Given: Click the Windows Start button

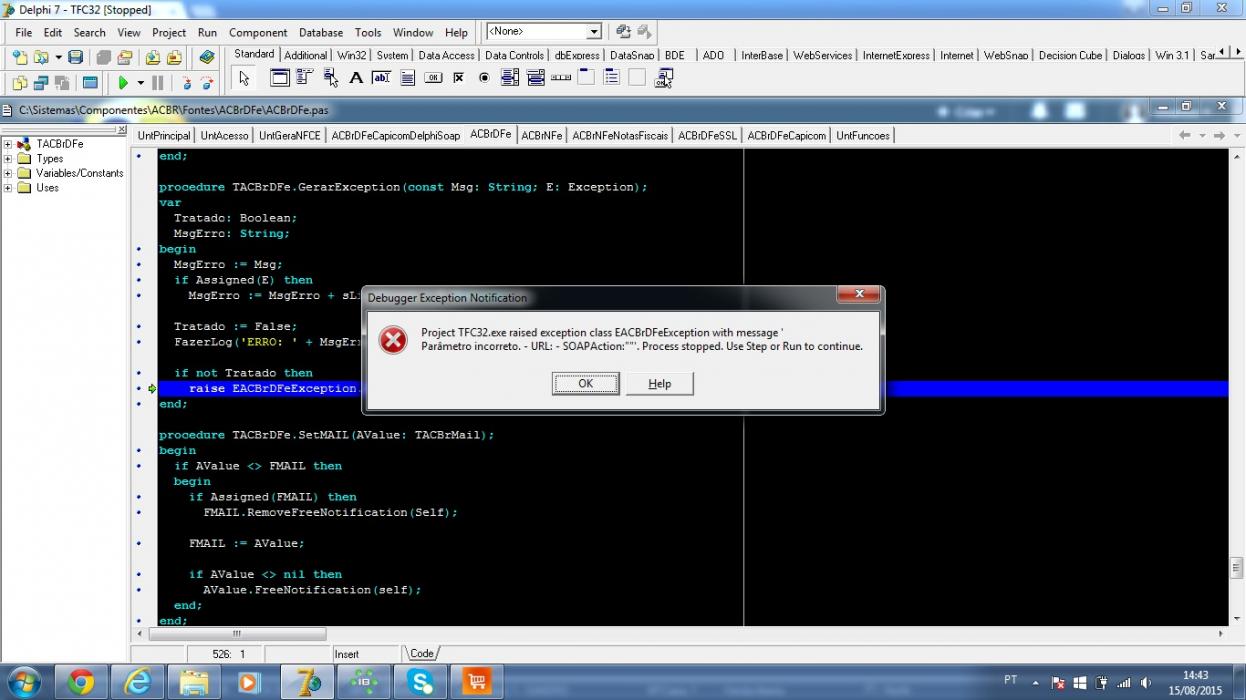Looking at the screenshot, I should pos(24,682).
